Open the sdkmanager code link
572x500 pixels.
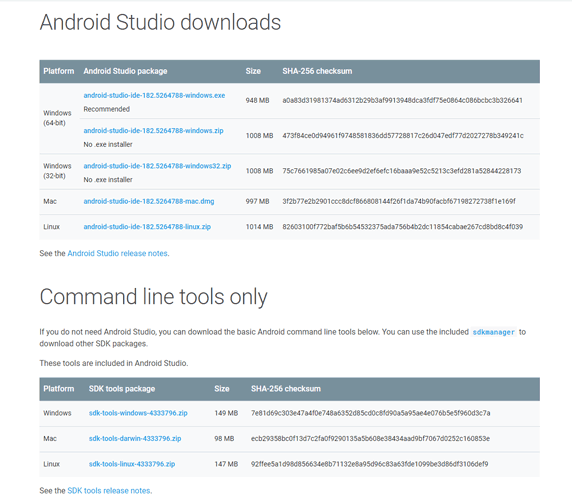pyautogui.click(x=493, y=332)
